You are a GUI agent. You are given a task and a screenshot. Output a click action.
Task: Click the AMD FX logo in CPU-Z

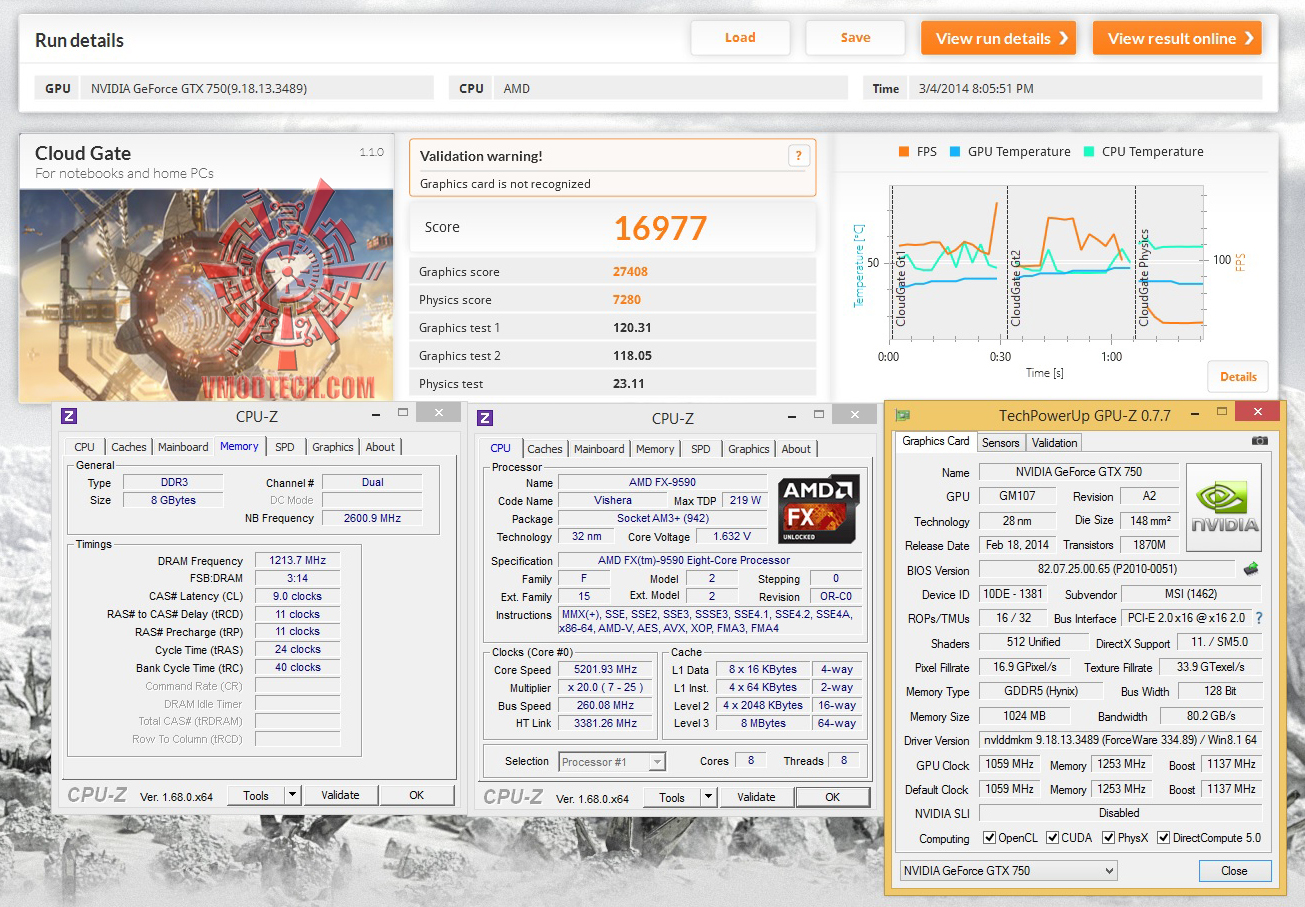(820, 508)
